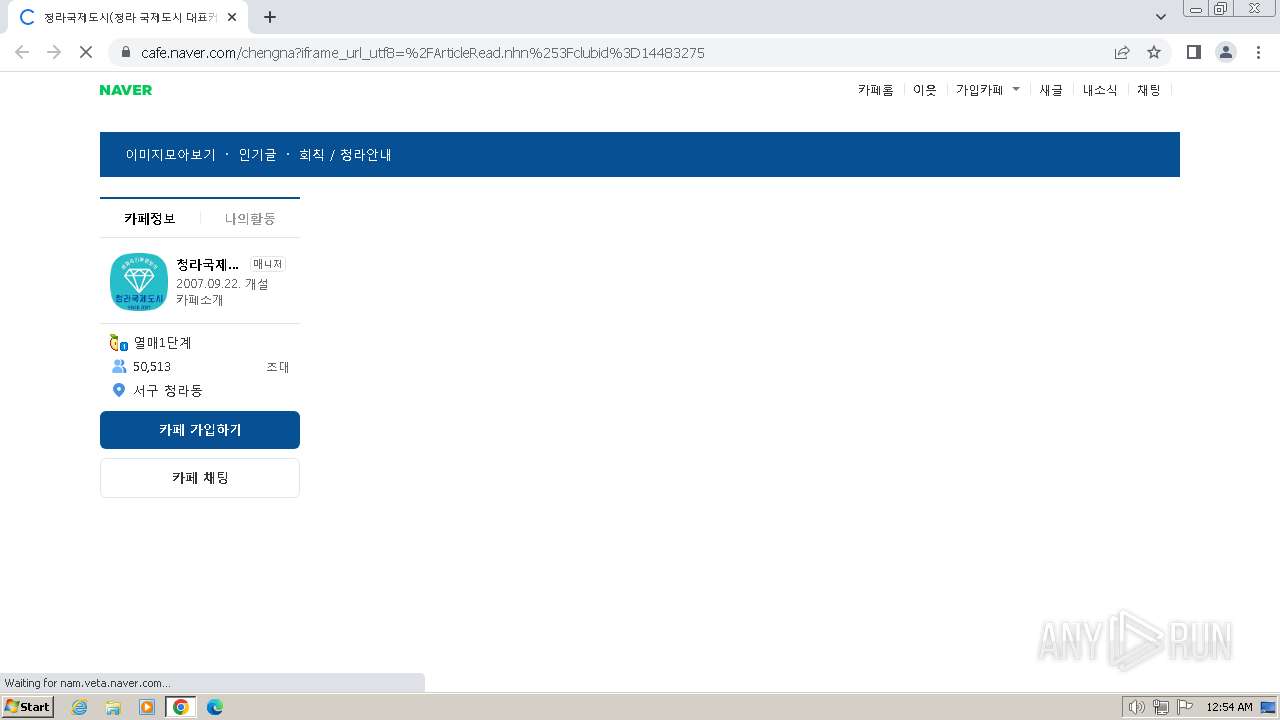Click the location pin icon

click(119, 390)
